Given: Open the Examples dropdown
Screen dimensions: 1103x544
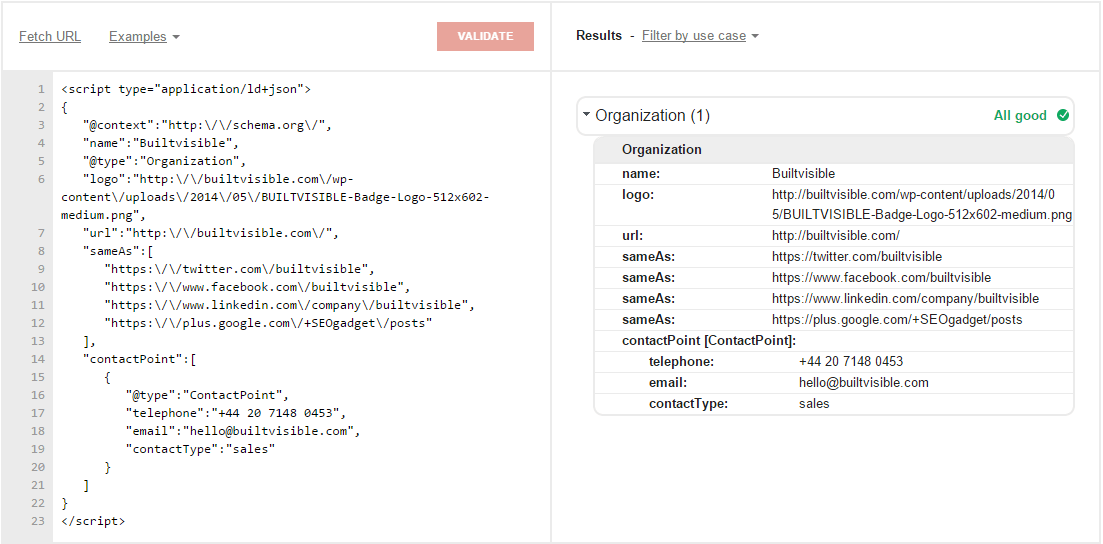Looking at the screenshot, I should [144, 37].
